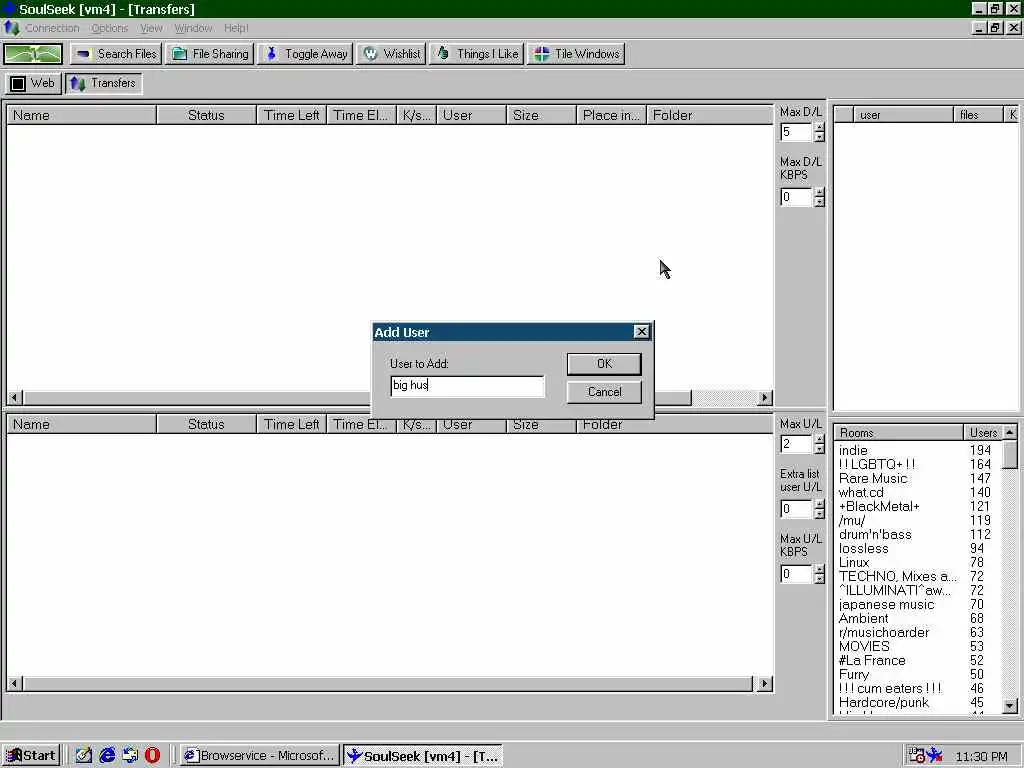The height and width of the screenshot is (768, 1024).
Task: Click uploads pane right scroll arrow
Action: pyautogui.click(x=765, y=684)
